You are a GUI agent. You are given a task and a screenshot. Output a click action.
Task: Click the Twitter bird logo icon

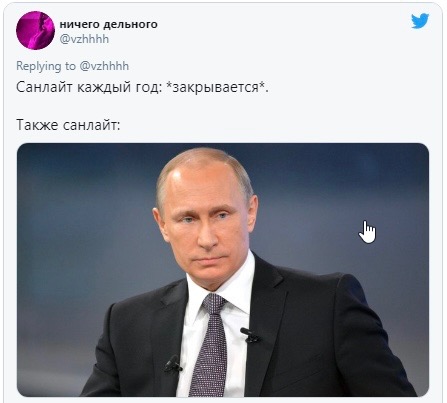click(x=420, y=22)
